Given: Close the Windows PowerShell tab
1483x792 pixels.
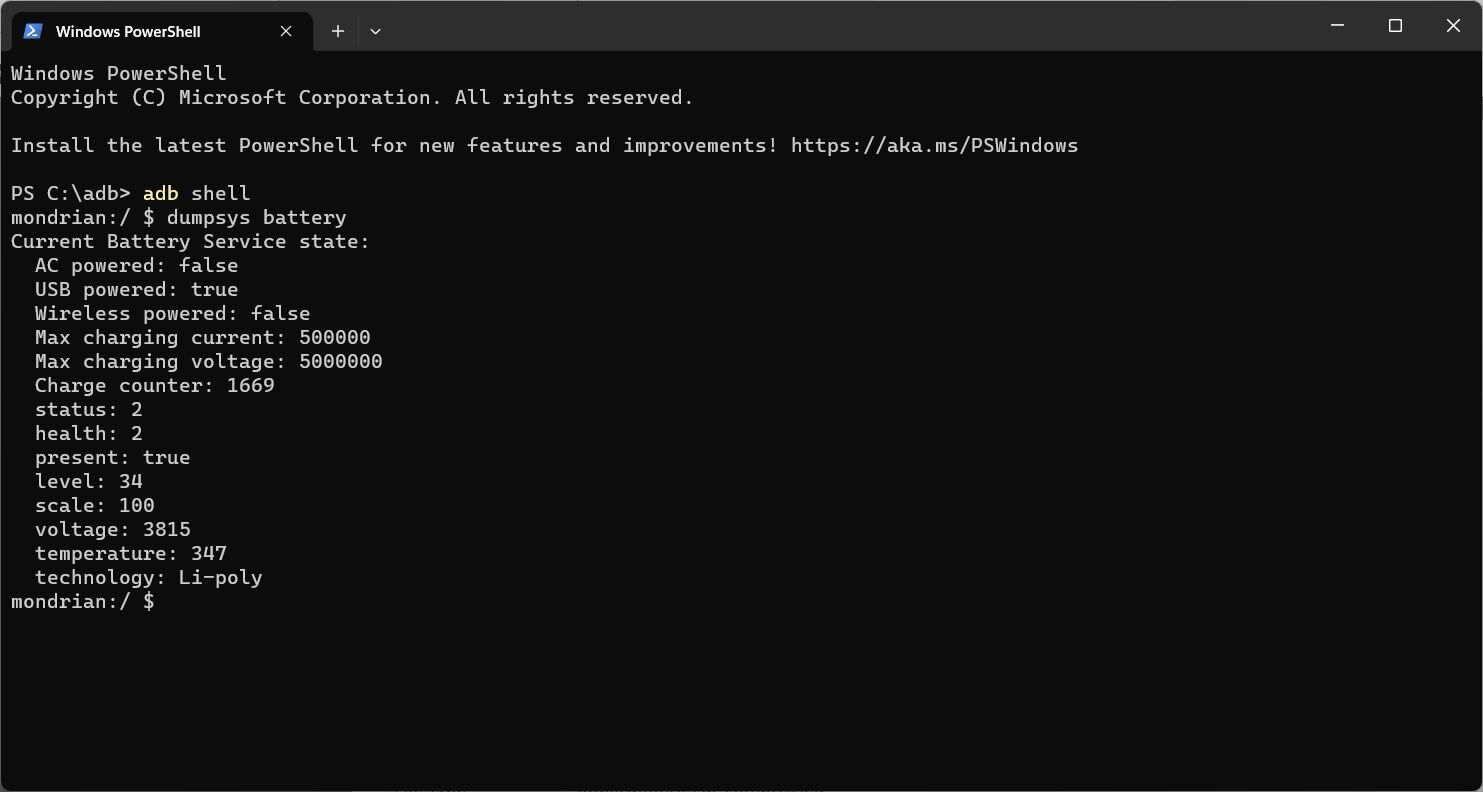Looking at the screenshot, I should click(x=286, y=31).
